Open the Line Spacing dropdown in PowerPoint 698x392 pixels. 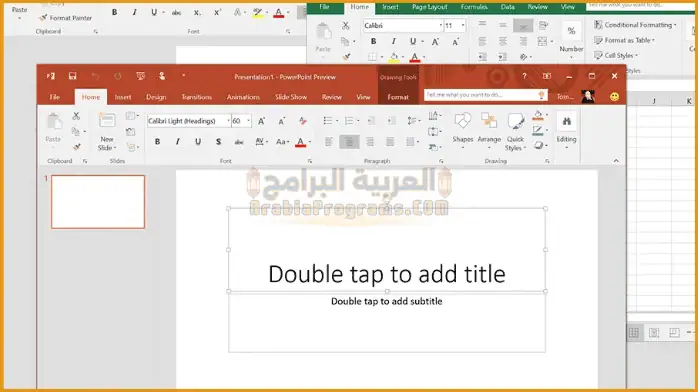click(414, 121)
